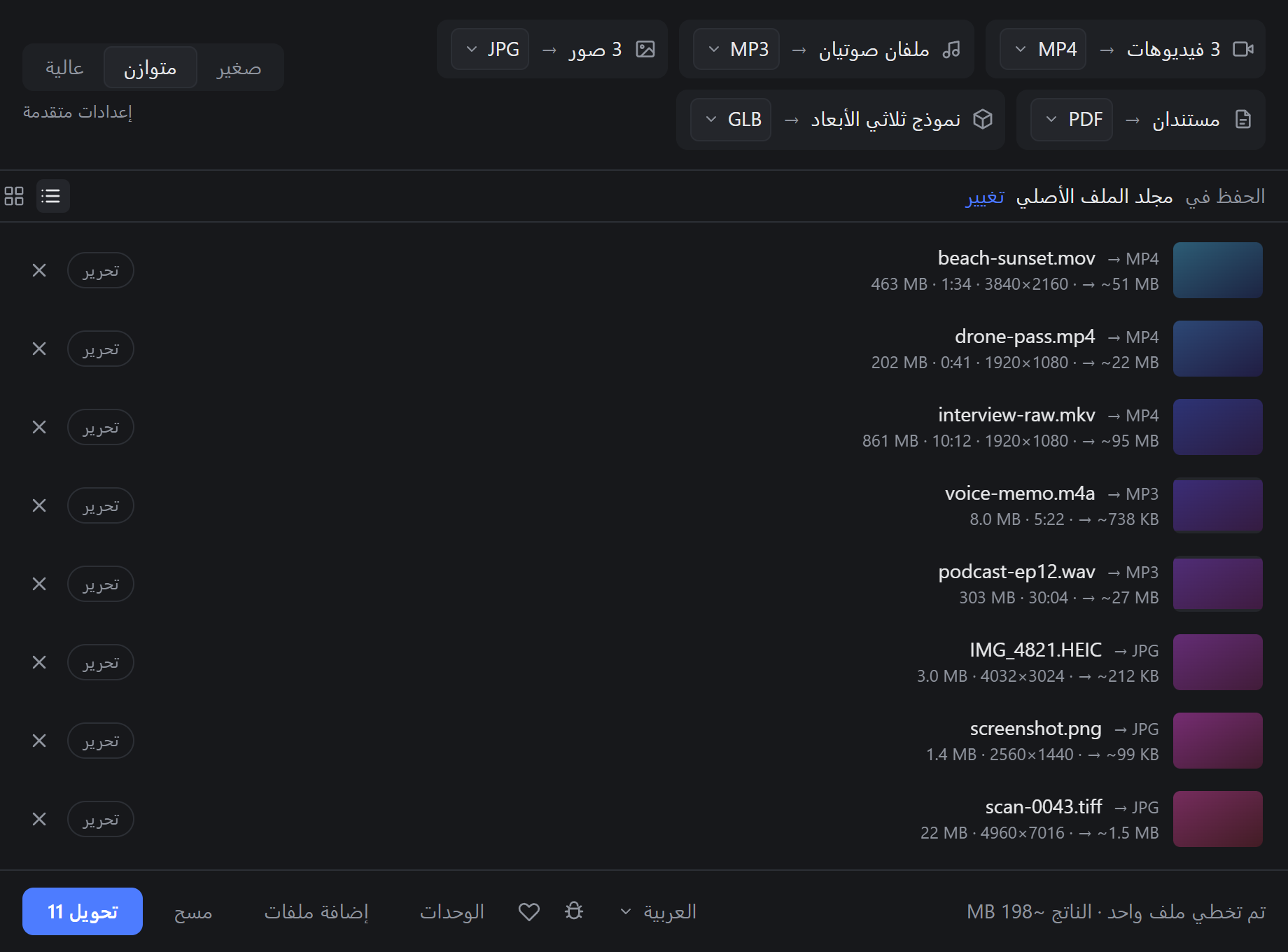1288x952 pixels.
Task: Open the MP4 video format dropdown
Action: tap(1043, 49)
